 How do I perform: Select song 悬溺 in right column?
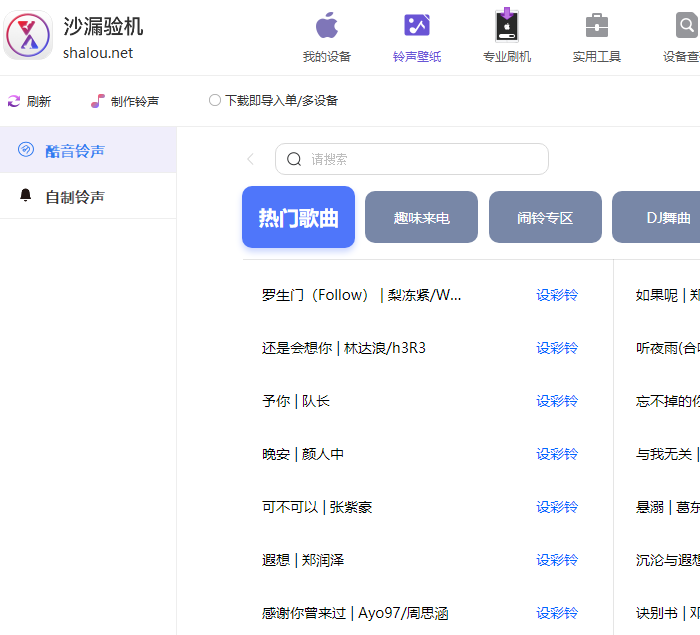click(667, 507)
